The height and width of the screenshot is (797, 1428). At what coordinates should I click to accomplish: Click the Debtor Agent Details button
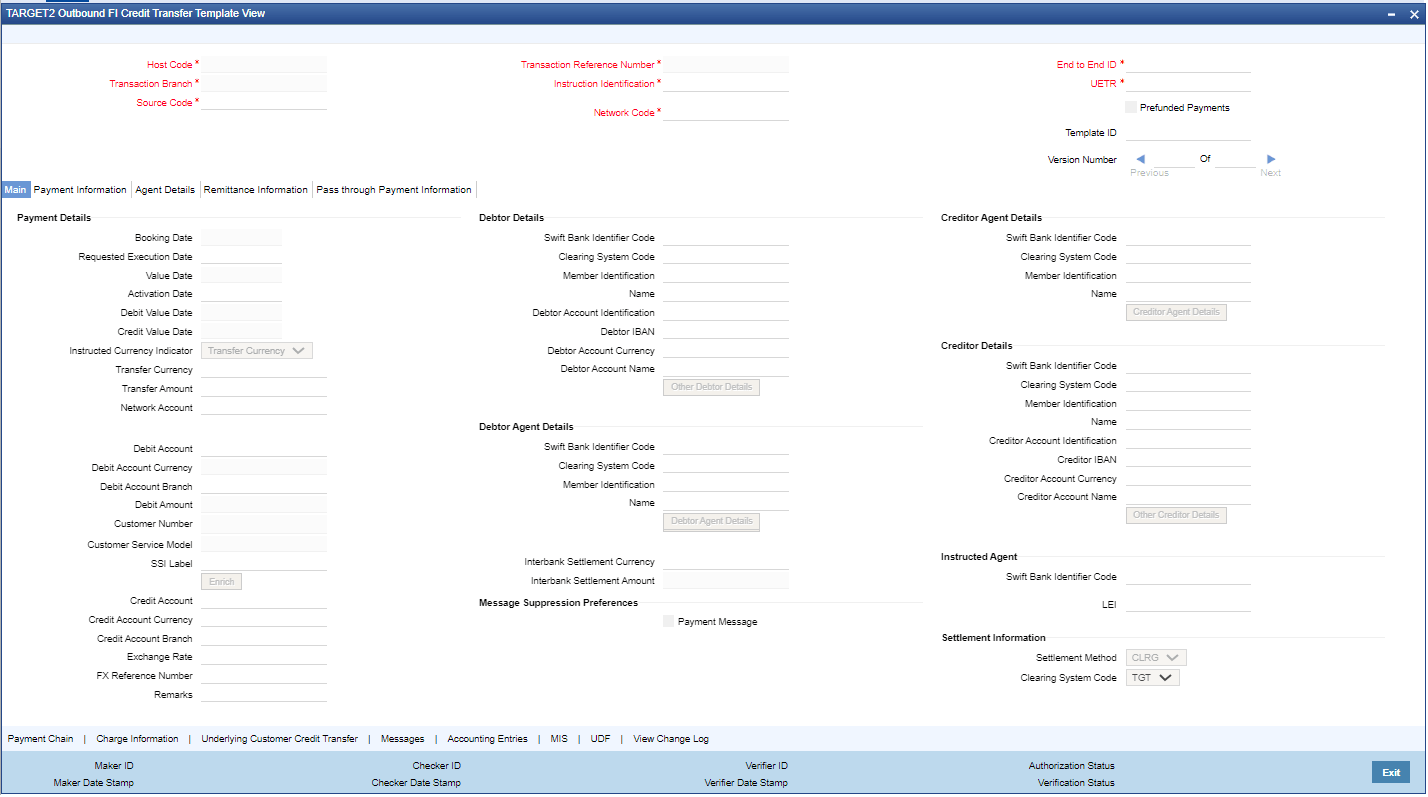tap(711, 521)
